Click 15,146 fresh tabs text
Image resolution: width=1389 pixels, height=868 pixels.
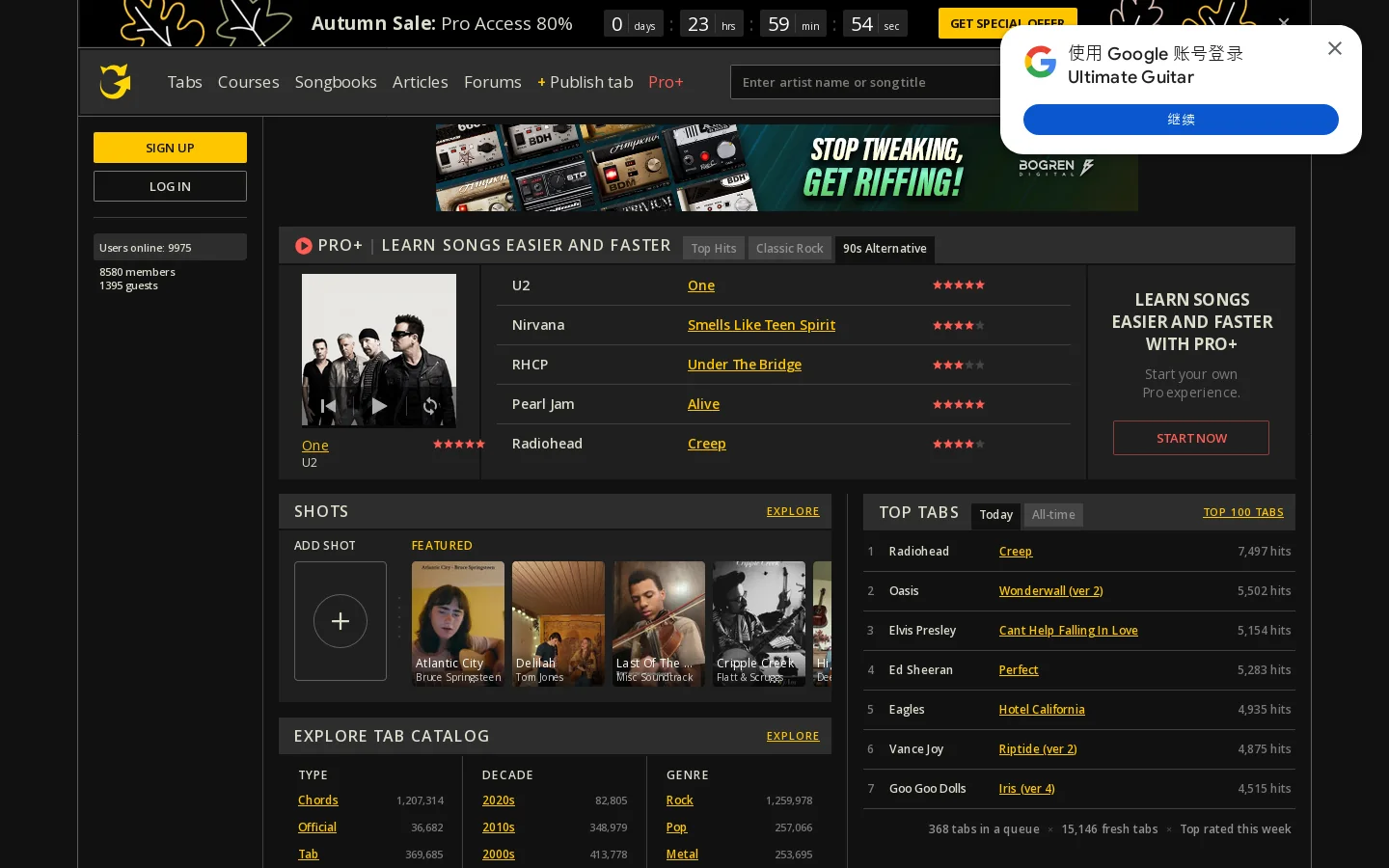point(1109,829)
